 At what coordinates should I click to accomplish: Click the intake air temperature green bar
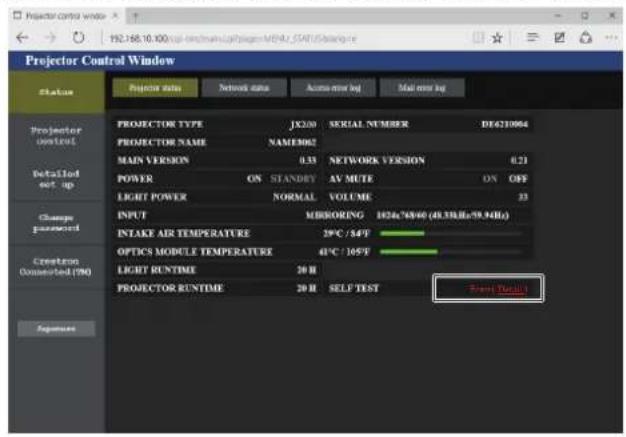tap(402, 233)
